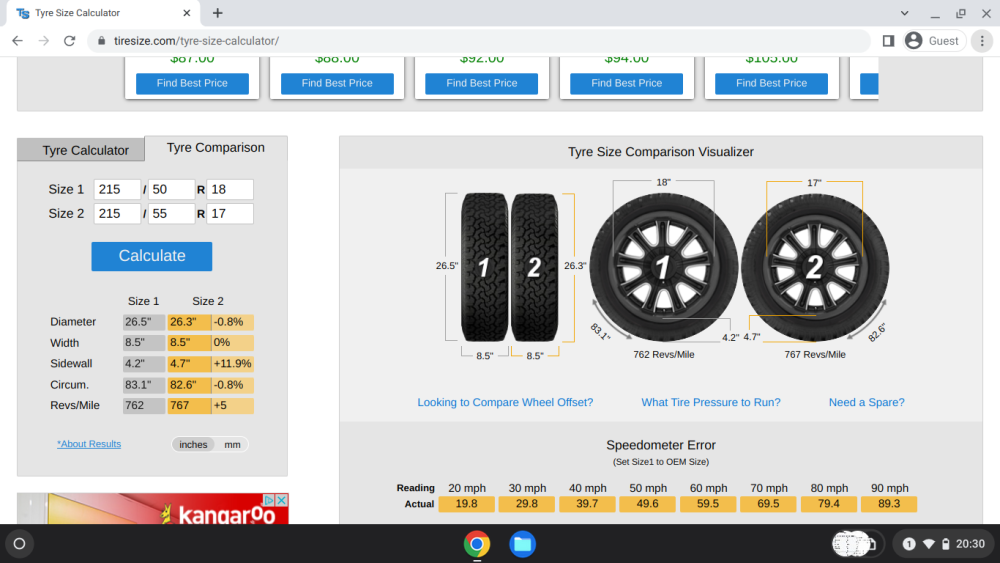The image size is (1000, 563).
Task: Click the Circum. Size 2 value 82.6"
Action: (x=189, y=384)
